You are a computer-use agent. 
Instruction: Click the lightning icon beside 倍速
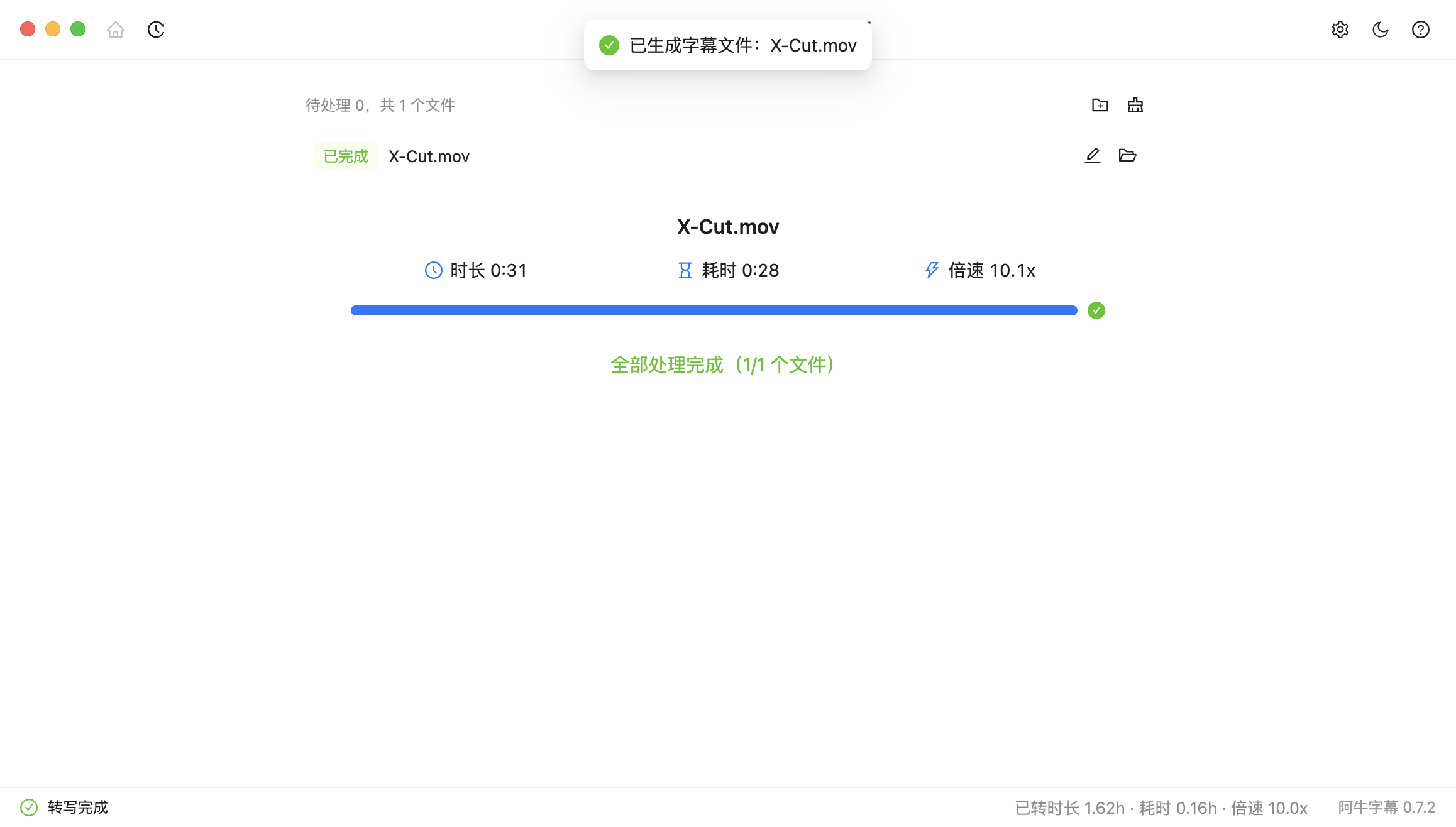coord(932,270)
